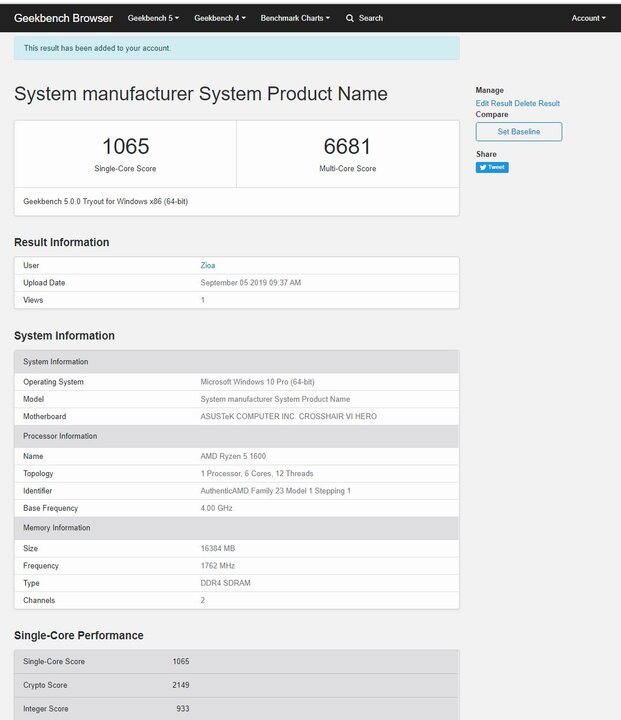Click Microsoft Windows 10 Pro value
Image resolution: width=621 pixels, height=720 pixels.
click(x=257, y=382)
